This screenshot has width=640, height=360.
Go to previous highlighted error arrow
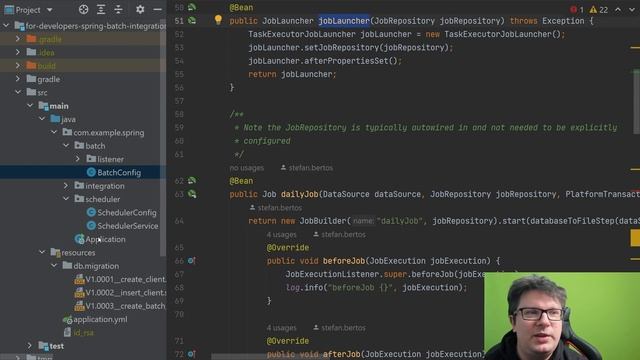point(618,9)
